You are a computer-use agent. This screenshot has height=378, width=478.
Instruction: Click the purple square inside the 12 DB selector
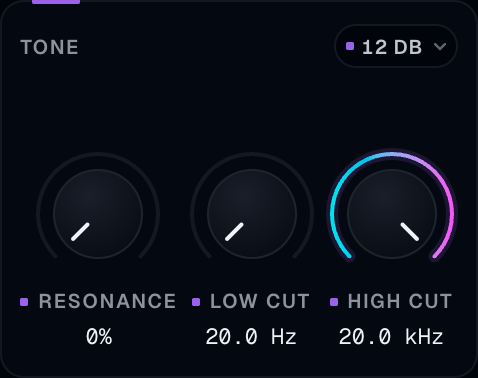[350, 46]
